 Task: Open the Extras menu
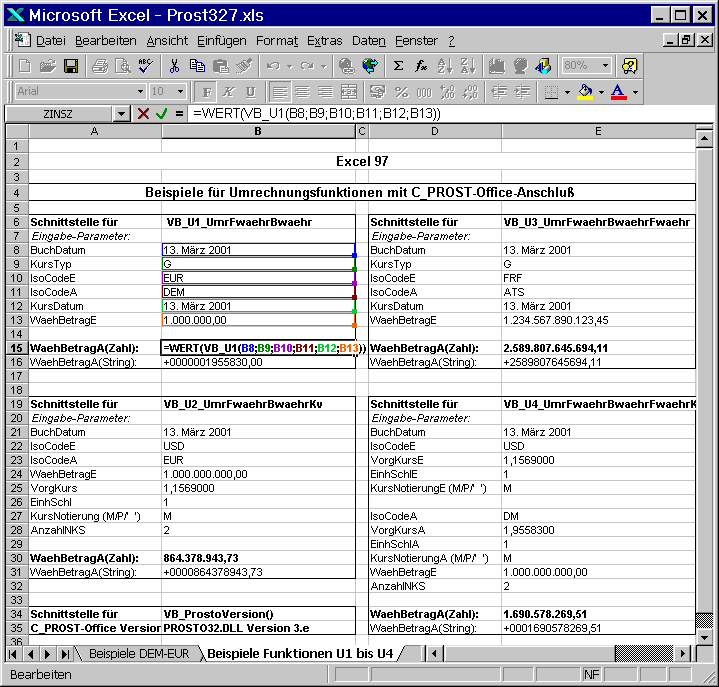325,41
